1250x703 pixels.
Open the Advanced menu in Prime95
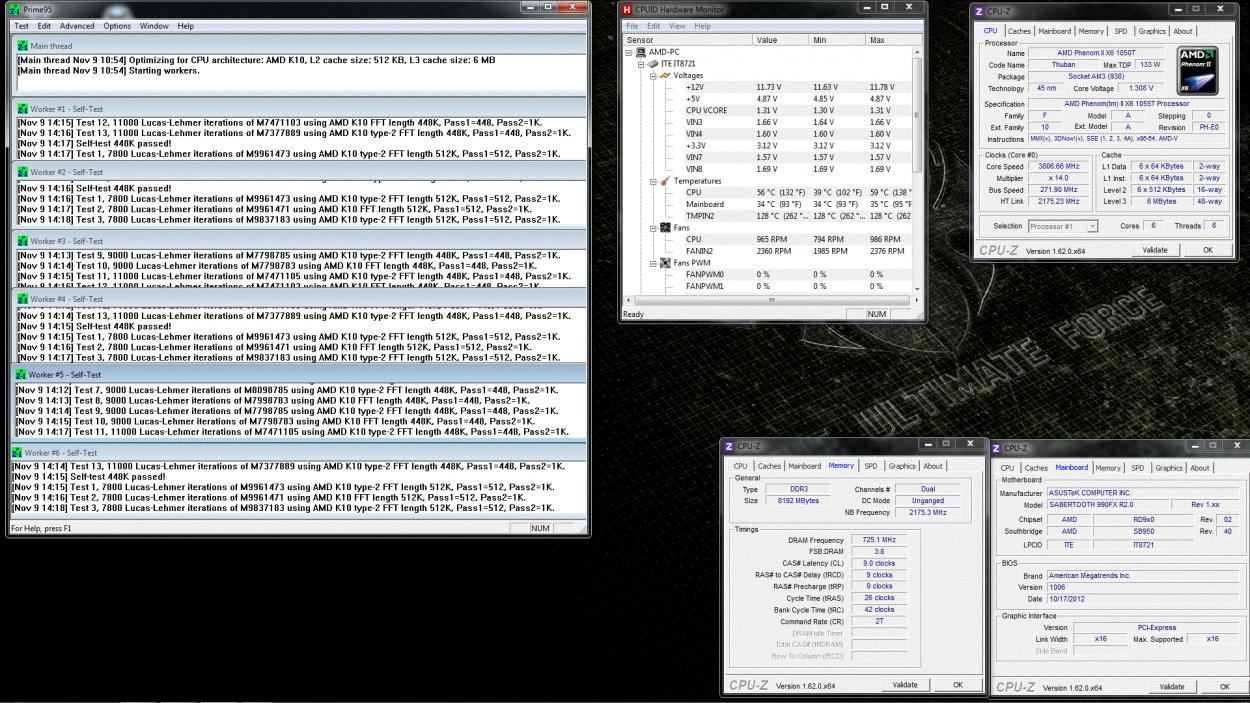pyautogui.click(x=77, y=26)
